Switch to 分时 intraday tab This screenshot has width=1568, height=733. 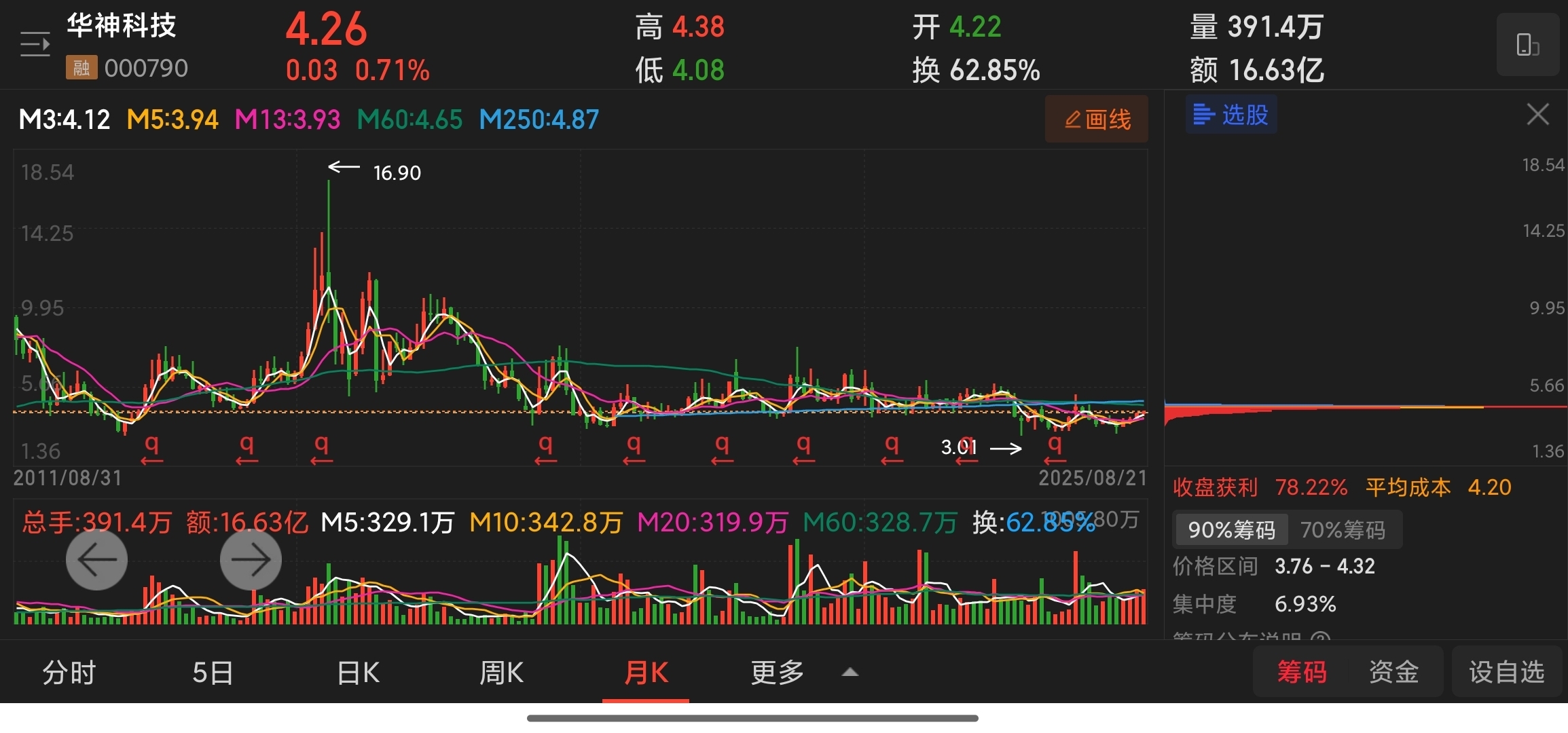(x=69, y=673)
